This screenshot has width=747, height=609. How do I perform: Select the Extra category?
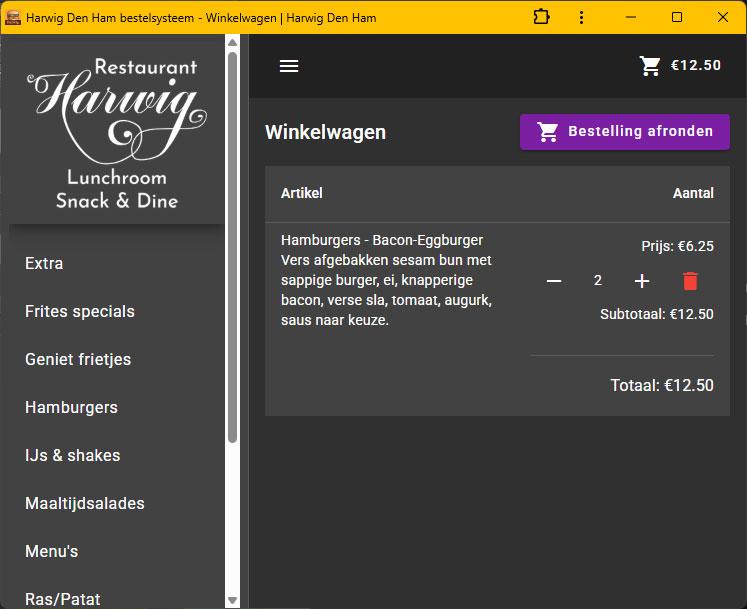point(44,264)
